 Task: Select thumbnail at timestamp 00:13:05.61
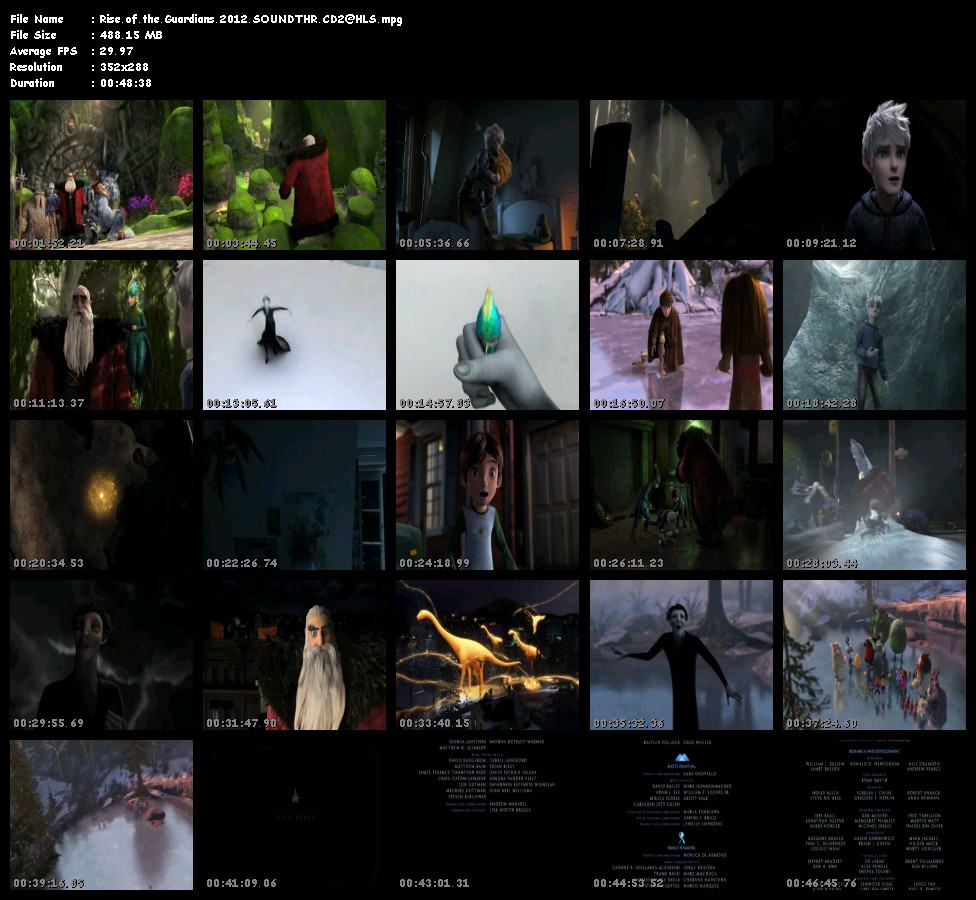294,335
